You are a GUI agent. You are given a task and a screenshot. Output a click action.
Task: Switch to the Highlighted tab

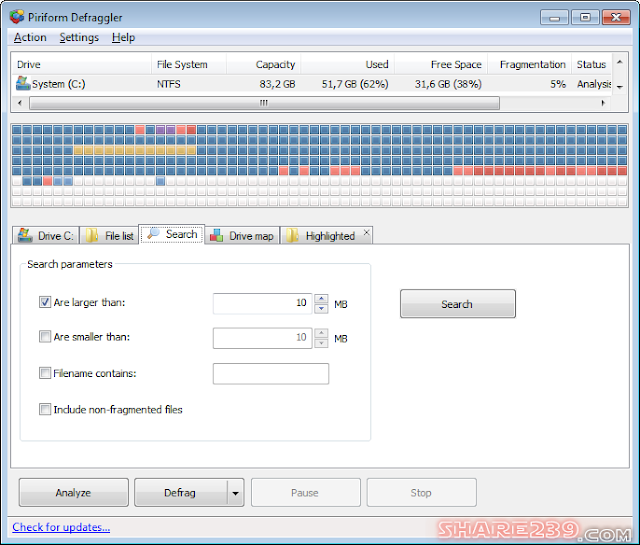(327, 236)
